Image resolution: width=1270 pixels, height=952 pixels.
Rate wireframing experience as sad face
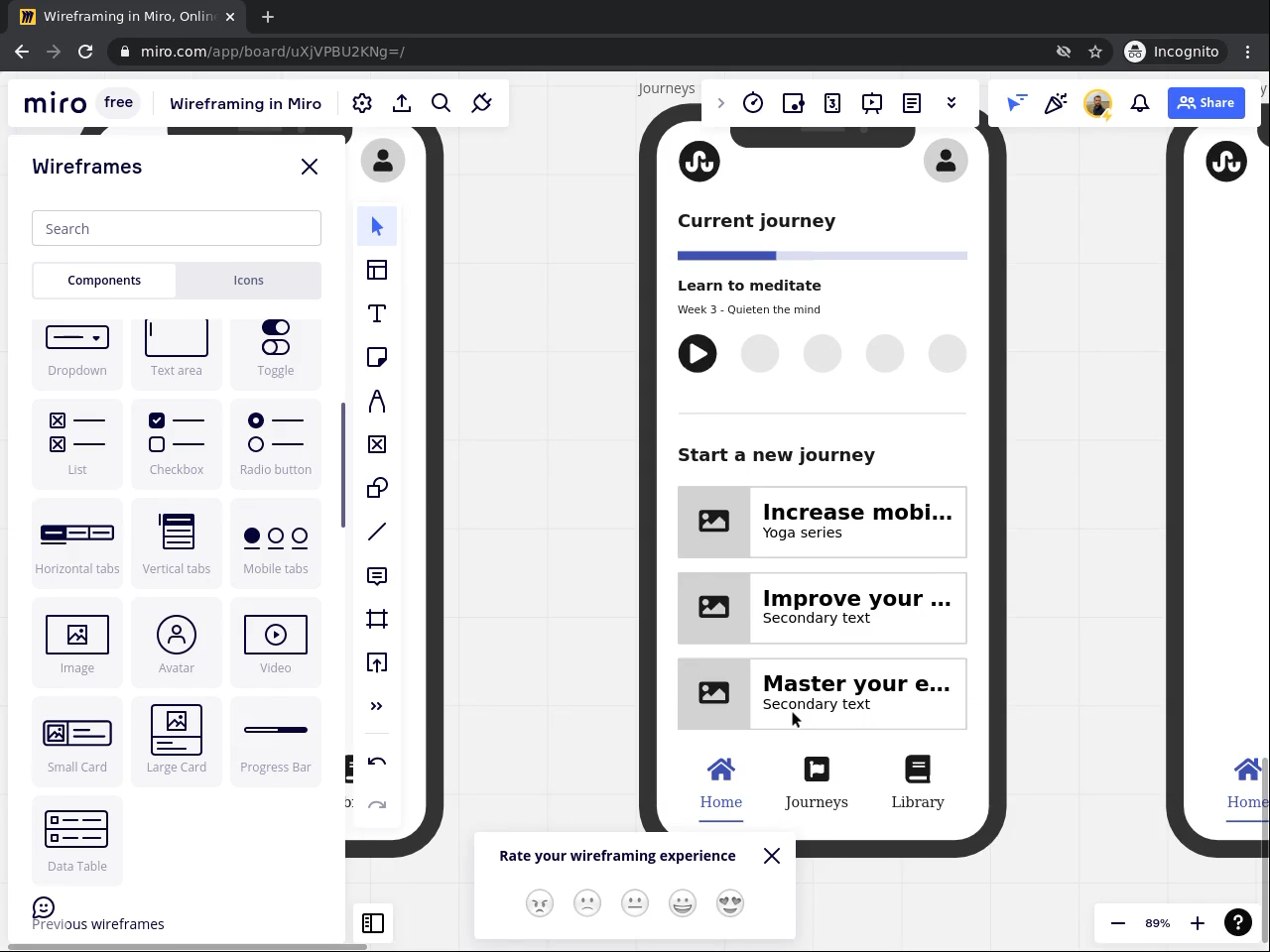pyautogui.click(x=587, y=903)
